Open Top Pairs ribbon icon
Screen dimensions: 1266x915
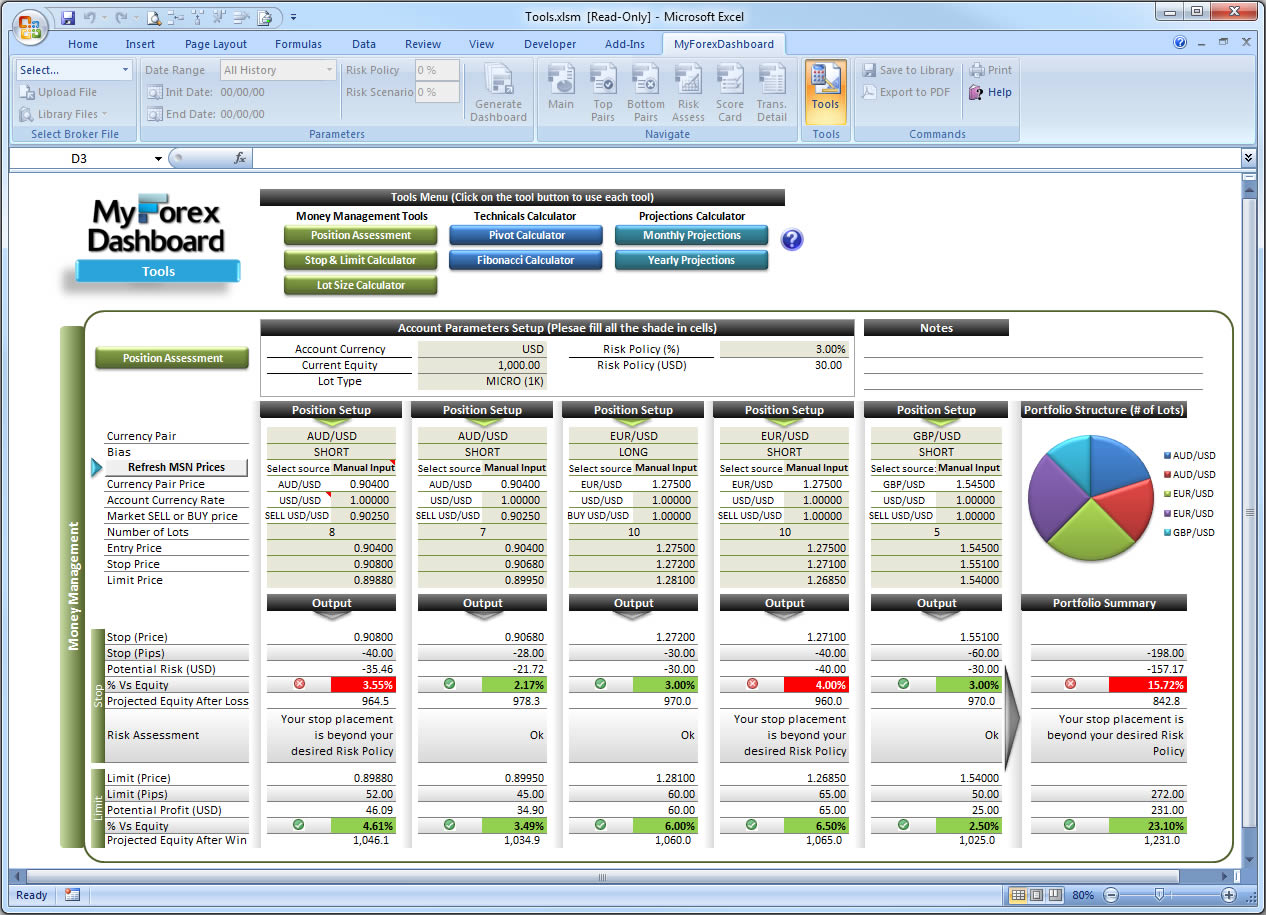603,93
